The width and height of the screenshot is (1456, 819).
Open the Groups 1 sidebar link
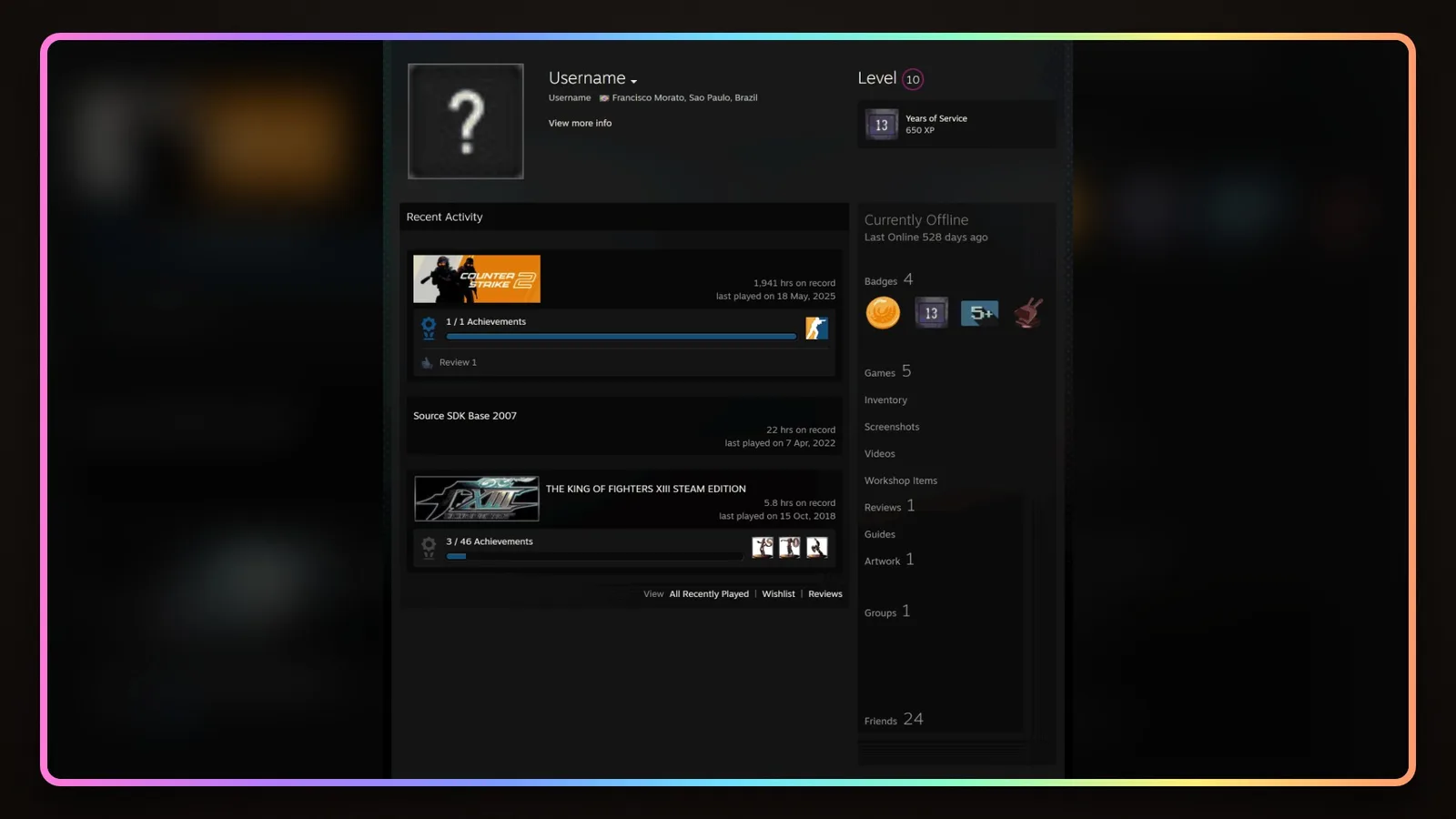(887, 612)
